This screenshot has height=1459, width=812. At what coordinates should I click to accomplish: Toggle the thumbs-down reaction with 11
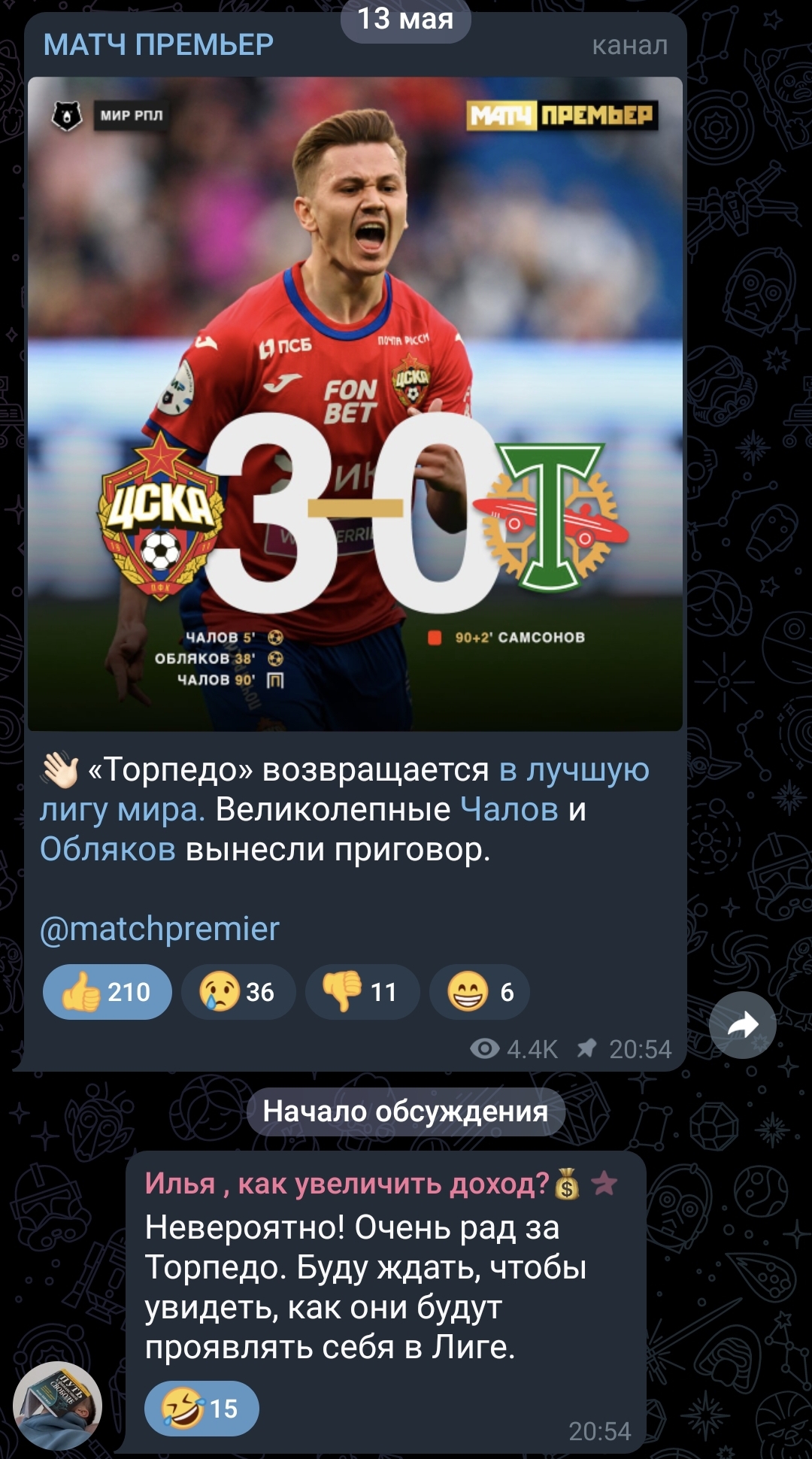click(x=362, y=992)
